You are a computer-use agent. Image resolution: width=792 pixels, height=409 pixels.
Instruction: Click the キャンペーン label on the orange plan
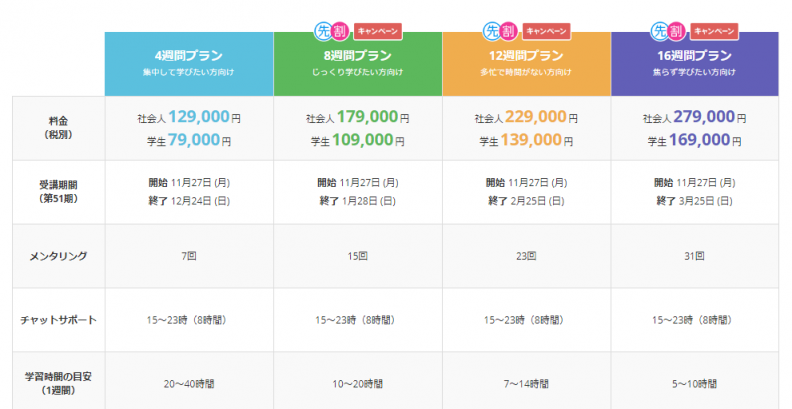coord(547,31)
